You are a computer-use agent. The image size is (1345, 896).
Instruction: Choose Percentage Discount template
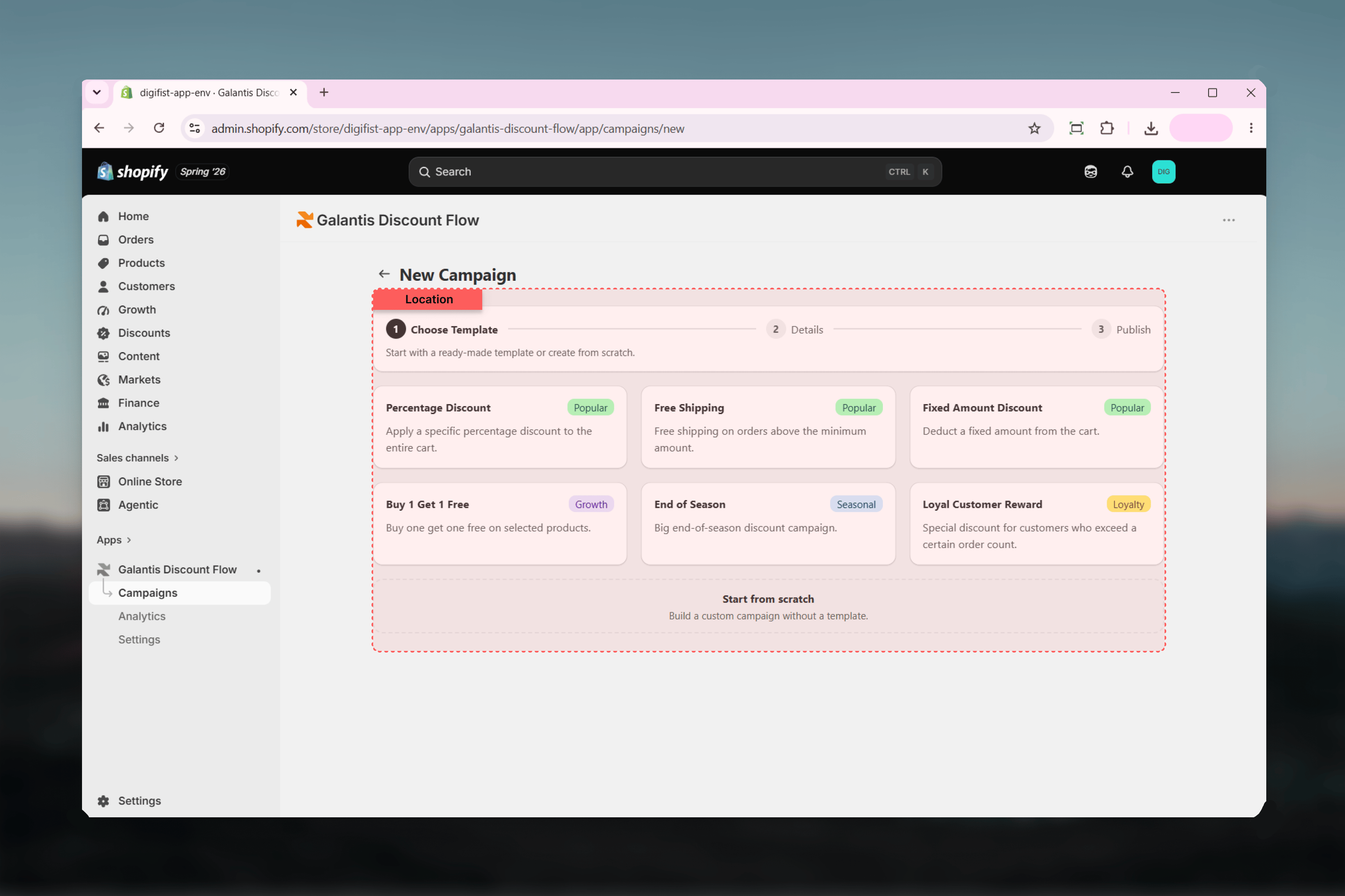click(500, 428)
